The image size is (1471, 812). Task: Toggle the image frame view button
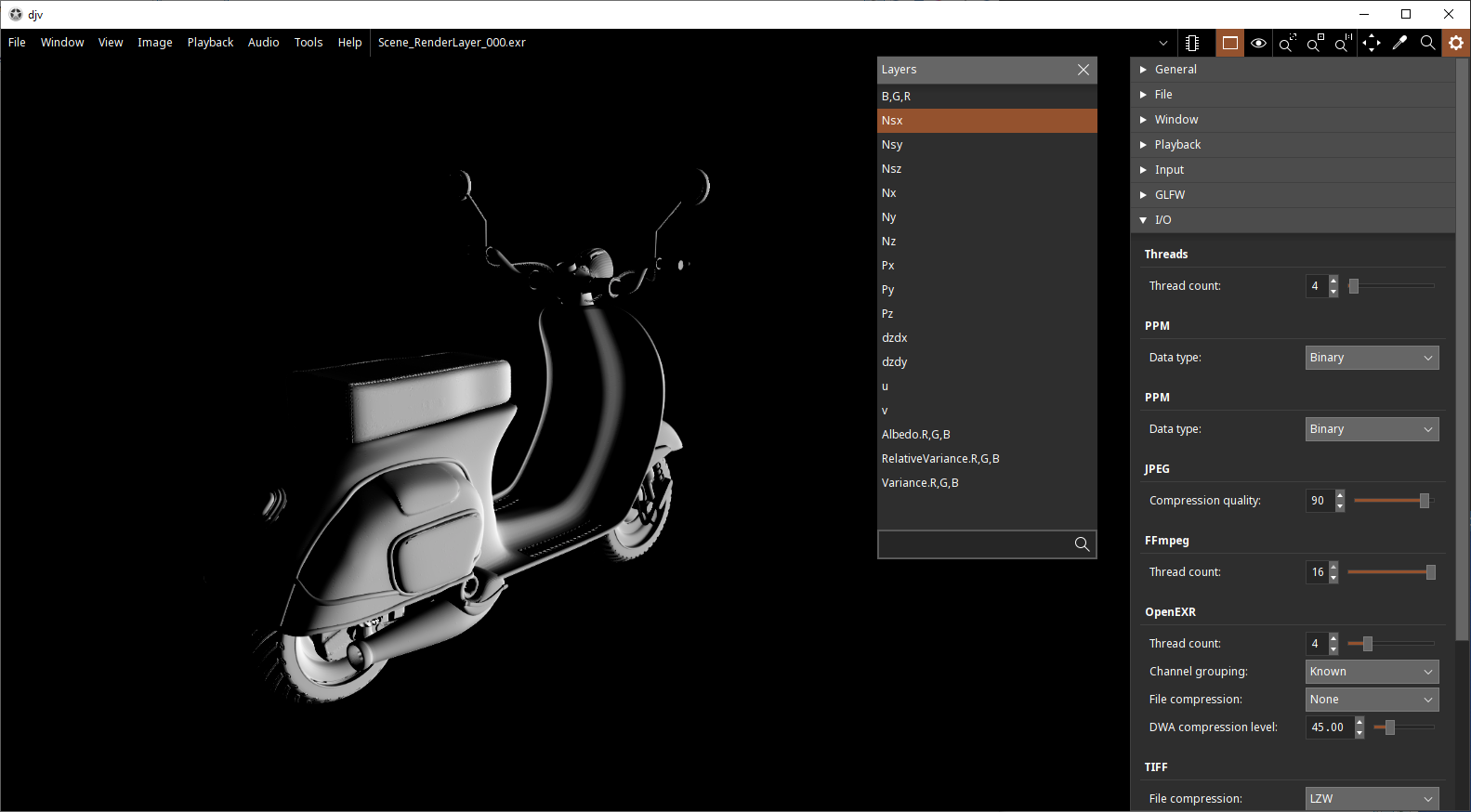(1230, 43)
